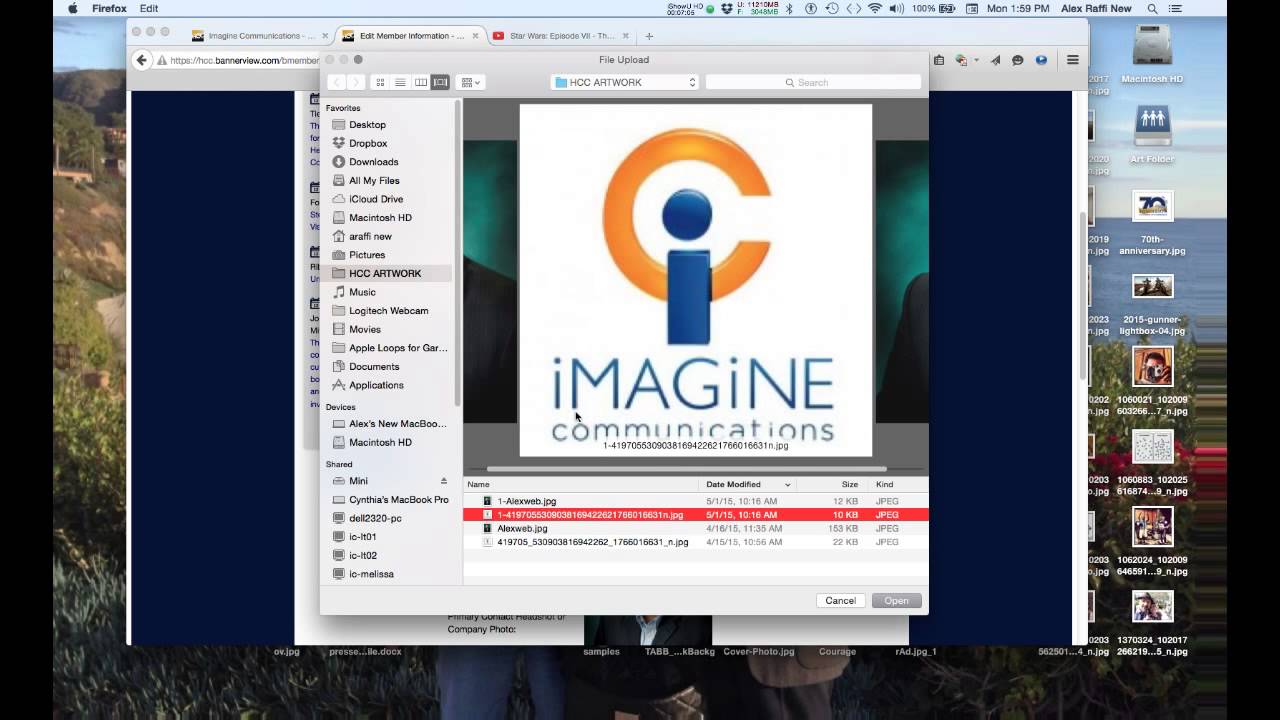1280x720 pixels.
Task: Open Notification Center icon
Action: [x=1175, y=8]
